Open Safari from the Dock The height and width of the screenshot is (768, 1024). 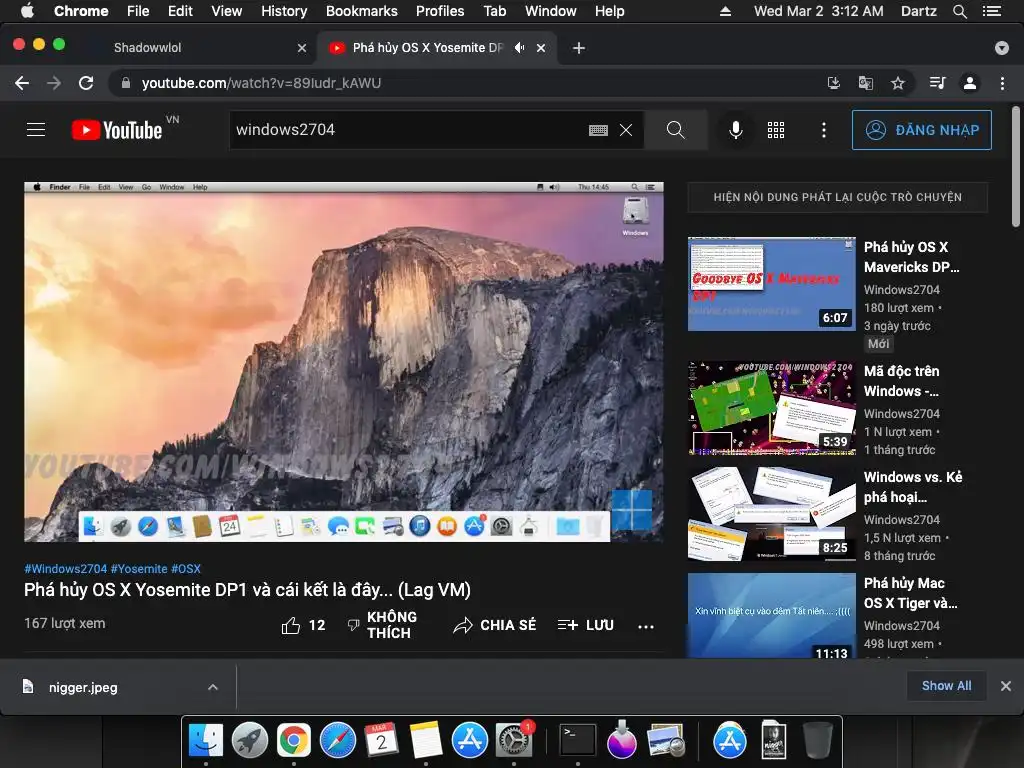(338, 740)
